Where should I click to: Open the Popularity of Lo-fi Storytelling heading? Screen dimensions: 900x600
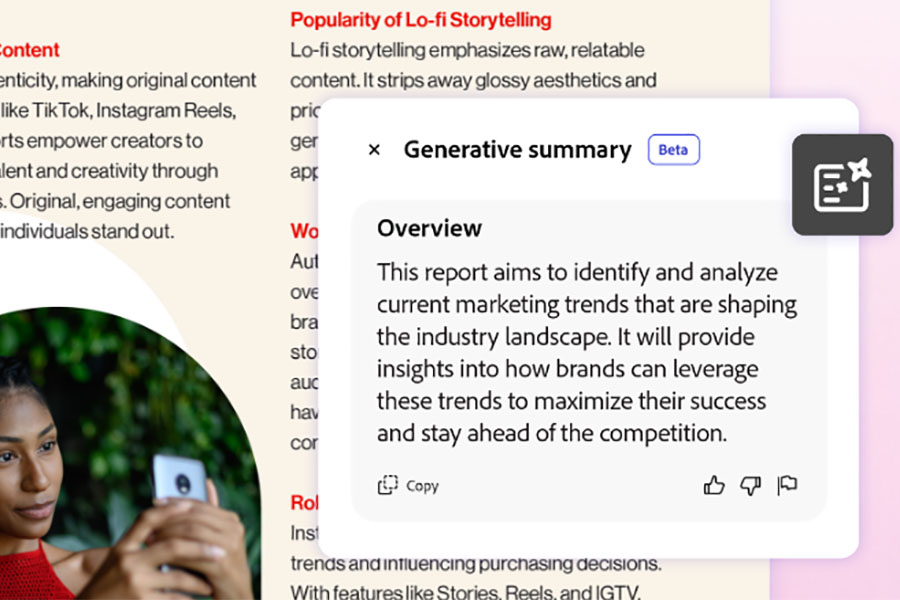click(x=420, y=19)
